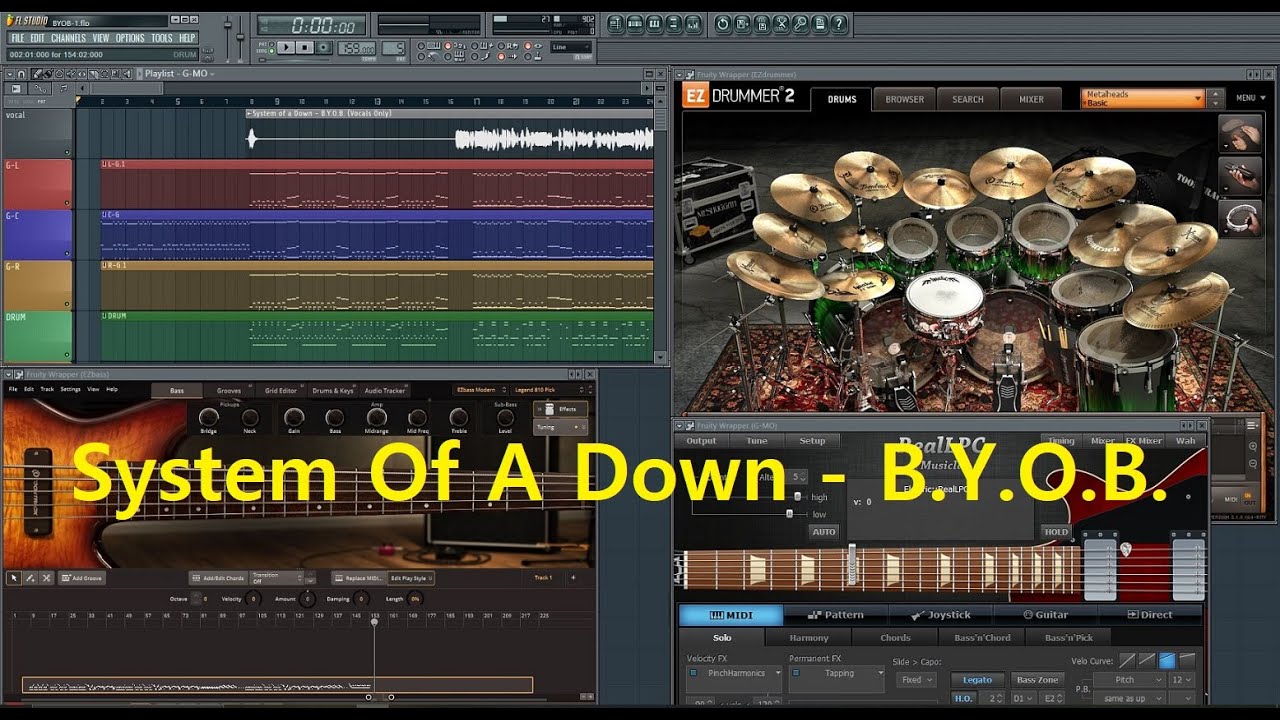Open the playlist view from FL toolbar

[x=615, y=24]
